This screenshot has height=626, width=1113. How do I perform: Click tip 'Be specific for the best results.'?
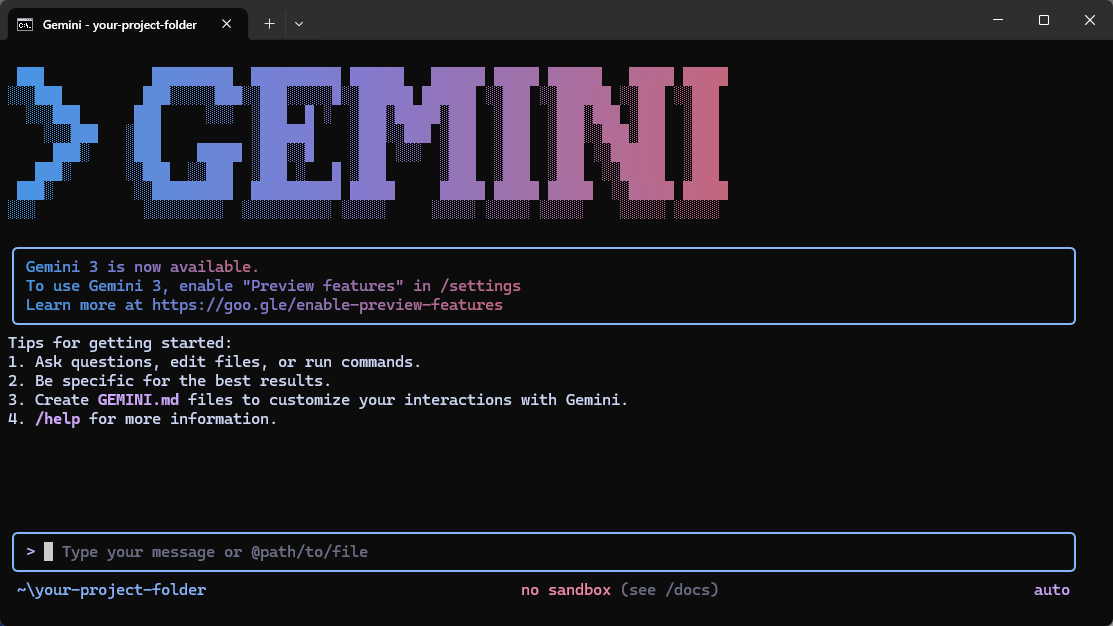(x=183, y=380)
